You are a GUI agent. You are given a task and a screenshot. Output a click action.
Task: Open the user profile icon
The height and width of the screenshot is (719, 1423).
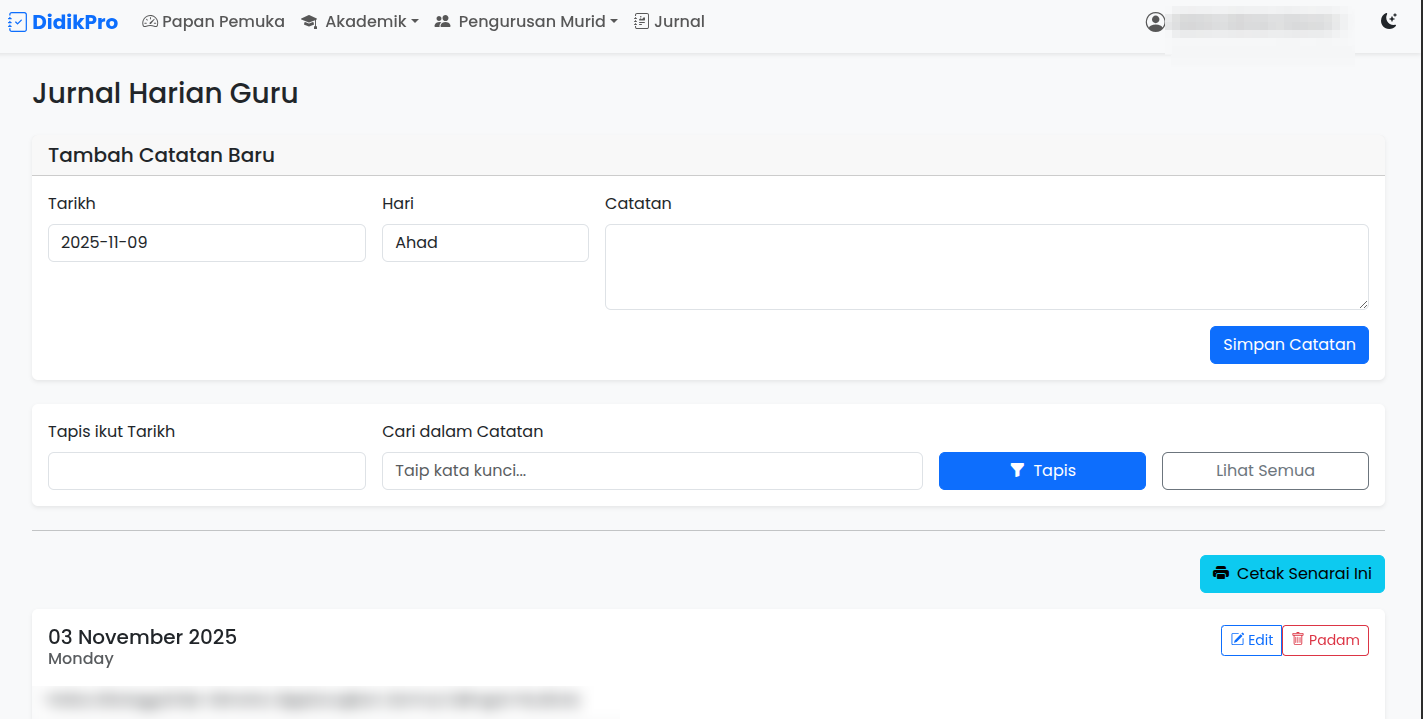[x=1155, y=22]
